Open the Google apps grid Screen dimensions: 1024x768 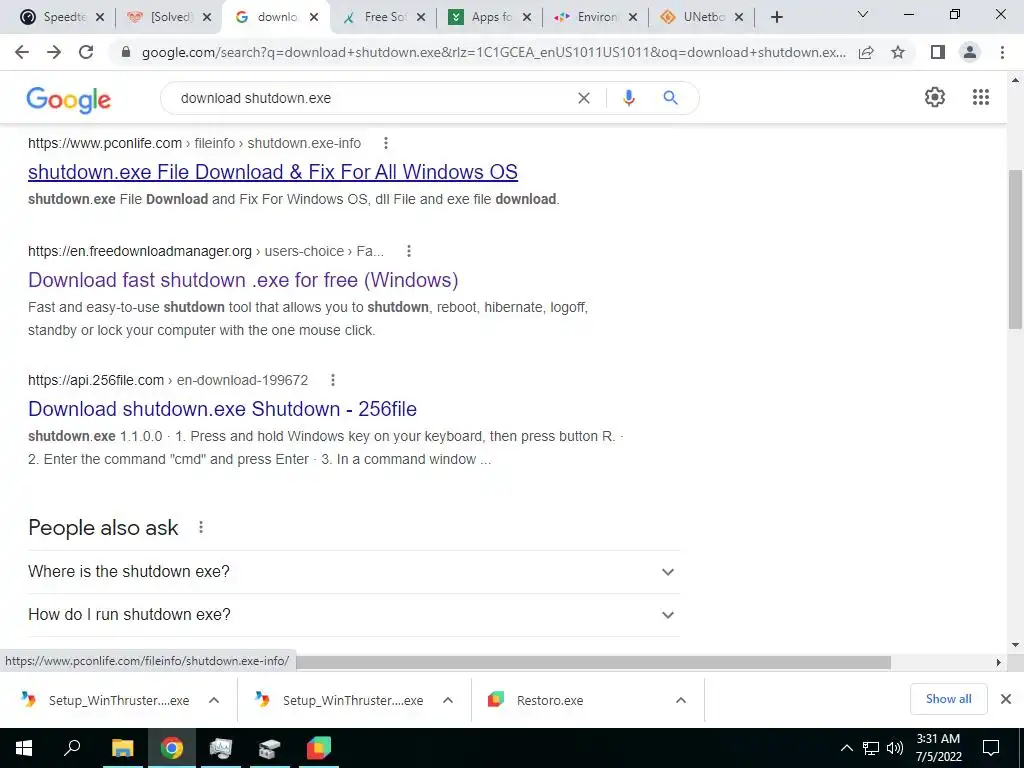pos(981,97)
